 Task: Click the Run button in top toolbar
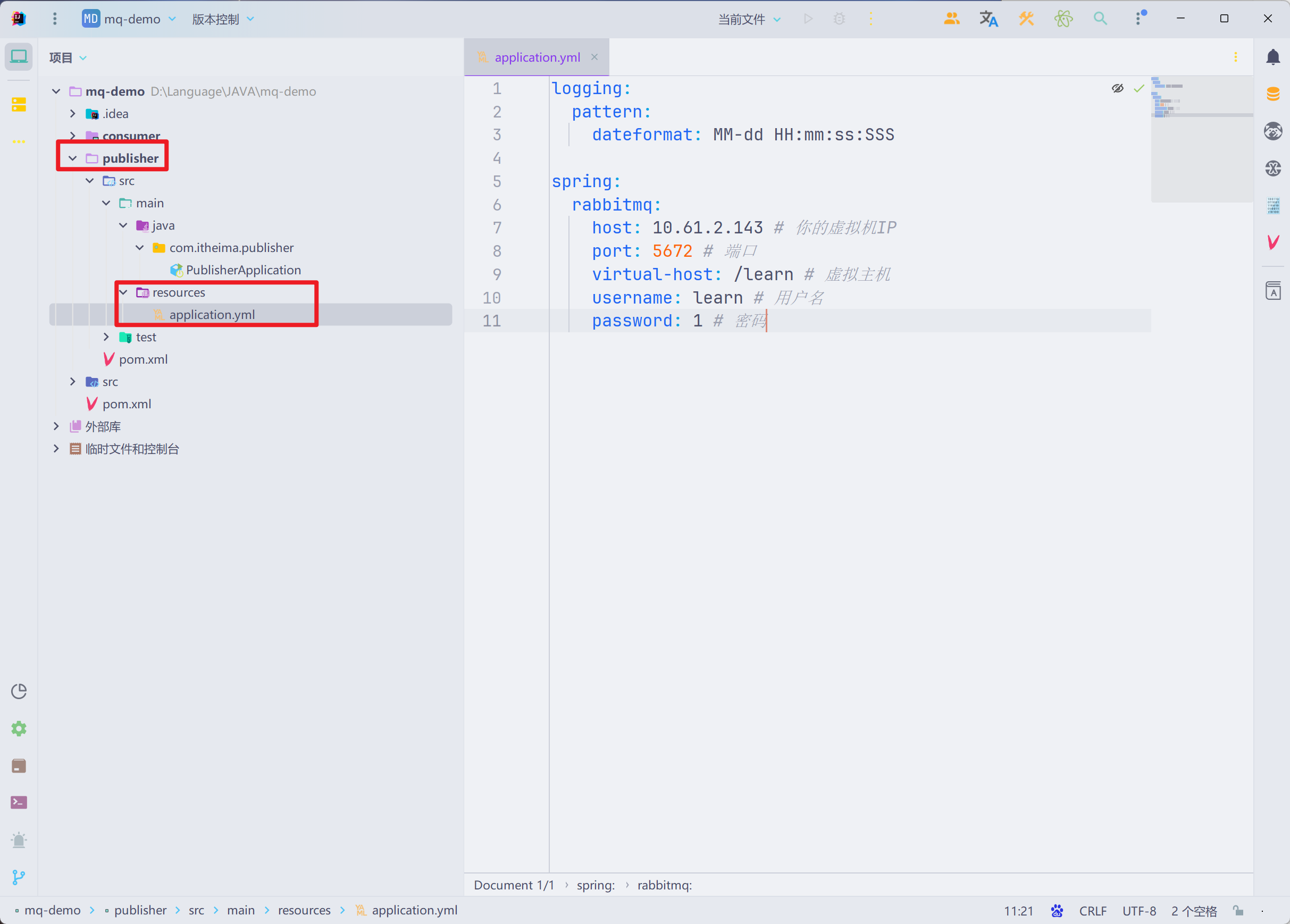[808, 19]
